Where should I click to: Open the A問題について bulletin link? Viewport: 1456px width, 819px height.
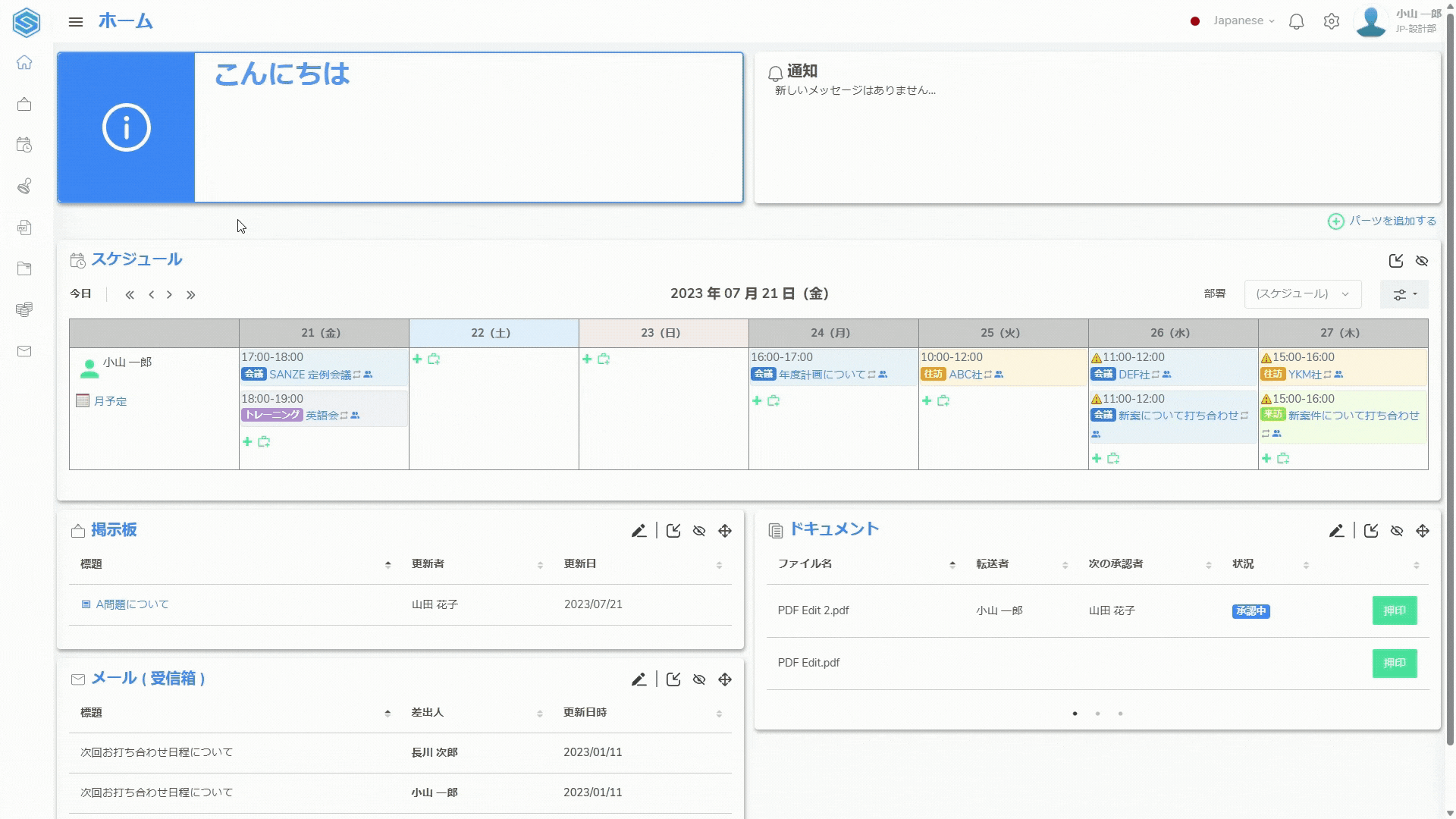pyautogui.click(x=132, y=604)
